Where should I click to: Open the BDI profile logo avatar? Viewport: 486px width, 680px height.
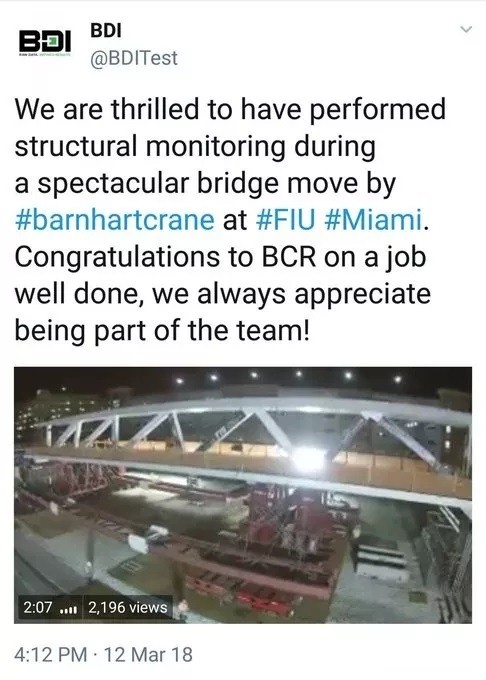click(45, 43)
